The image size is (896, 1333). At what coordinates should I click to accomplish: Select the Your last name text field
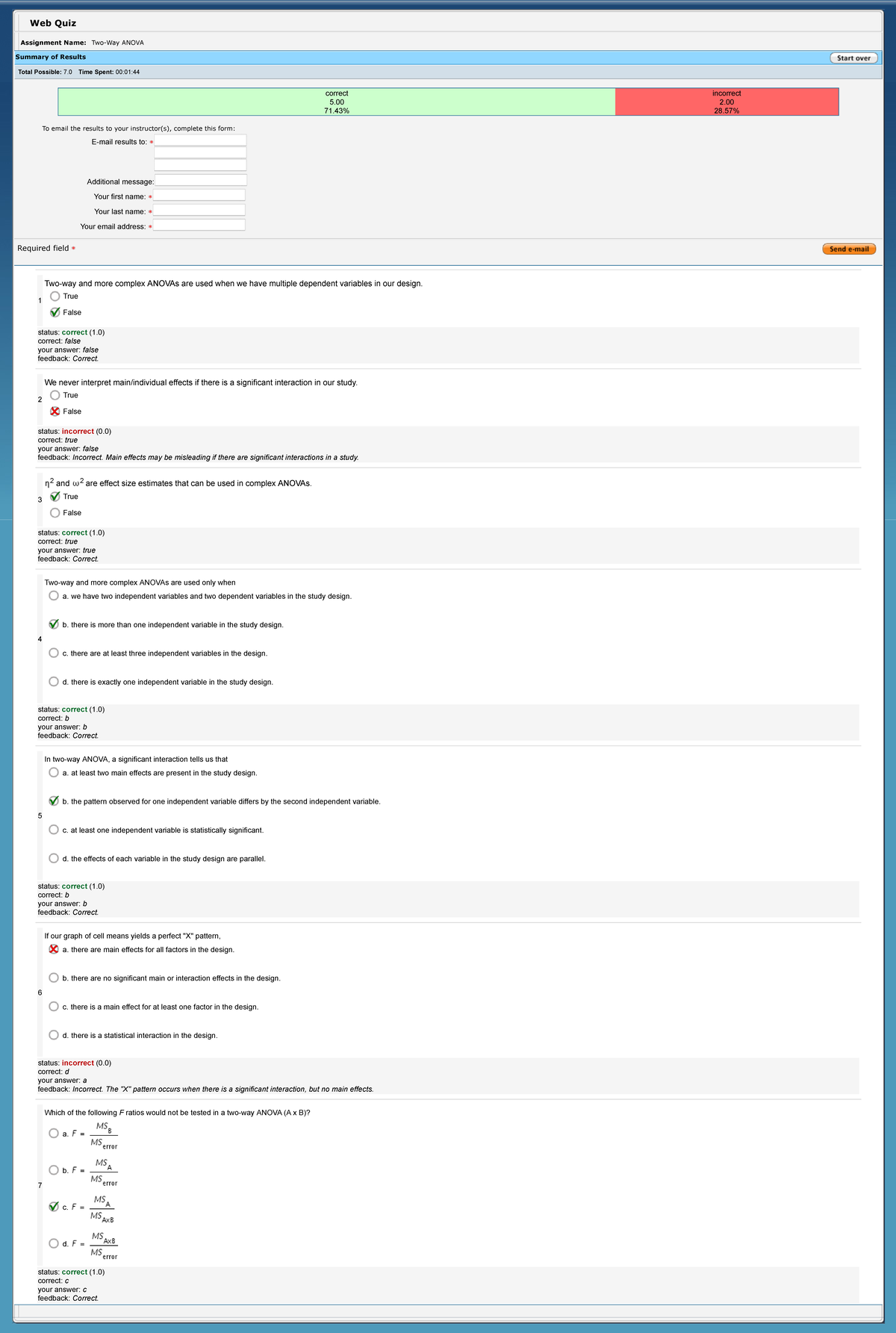pyautogui.click(x=199, y=211)
